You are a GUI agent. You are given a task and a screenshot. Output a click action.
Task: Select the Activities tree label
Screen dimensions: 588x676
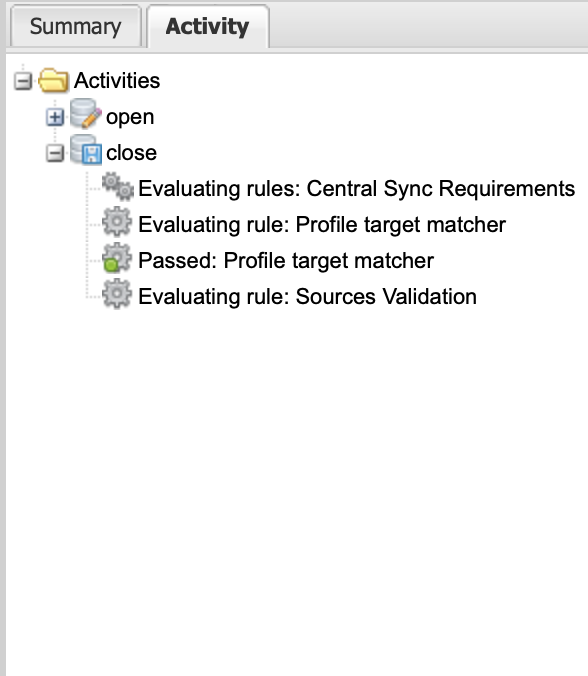117,81
